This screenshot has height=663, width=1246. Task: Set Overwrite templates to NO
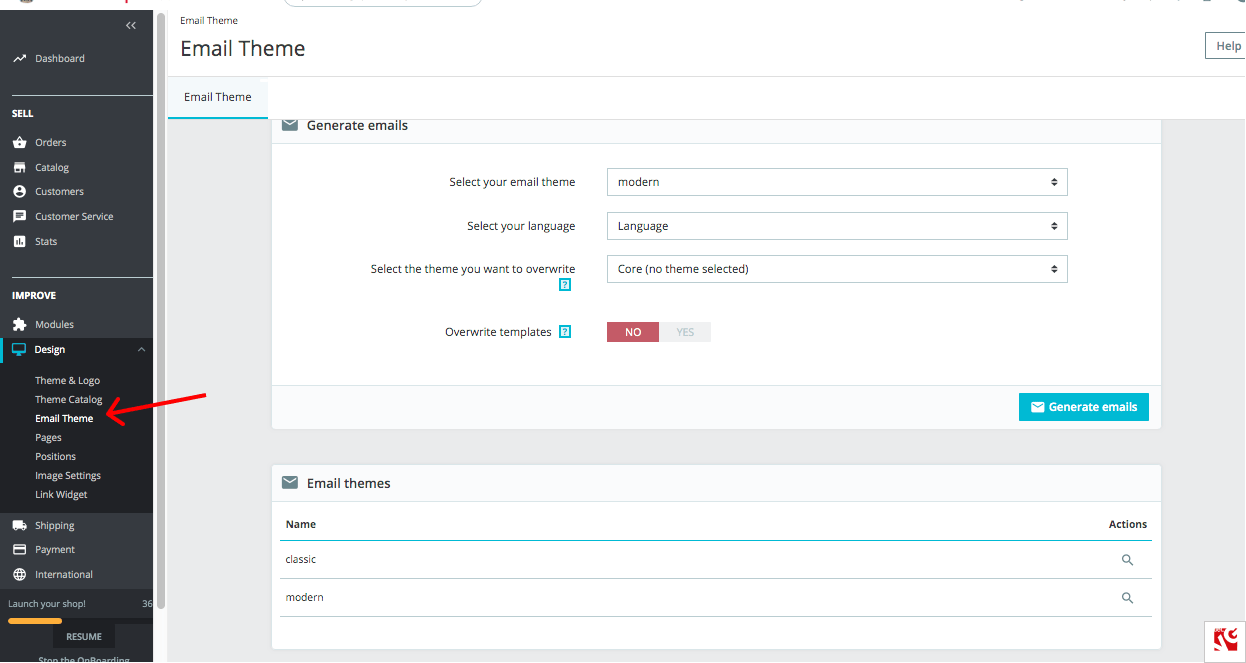[633, 332]
